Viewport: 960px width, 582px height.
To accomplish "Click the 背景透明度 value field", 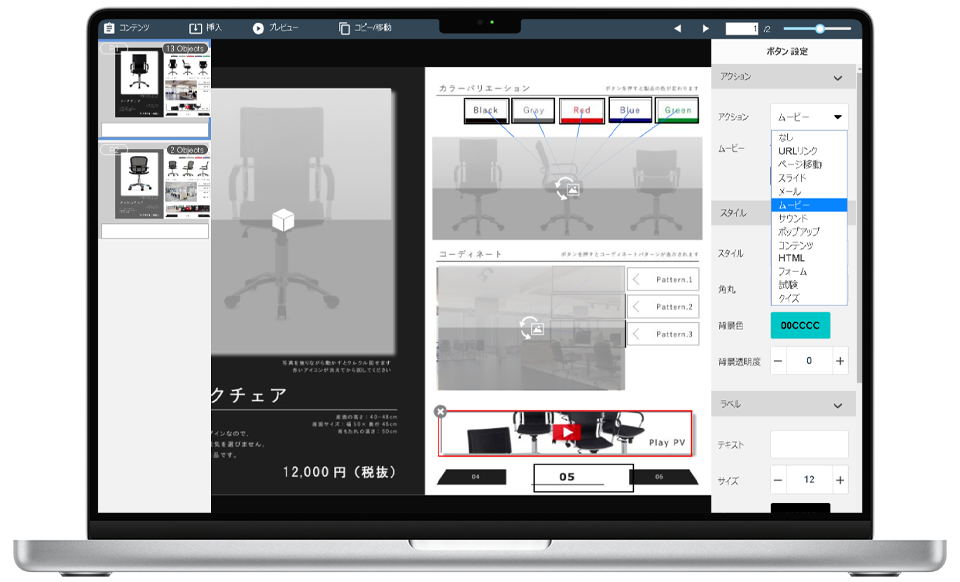I will 809,362.
